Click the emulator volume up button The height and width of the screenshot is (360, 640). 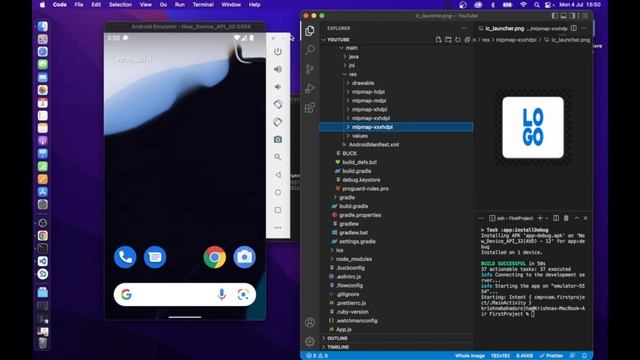click(278, 69)
